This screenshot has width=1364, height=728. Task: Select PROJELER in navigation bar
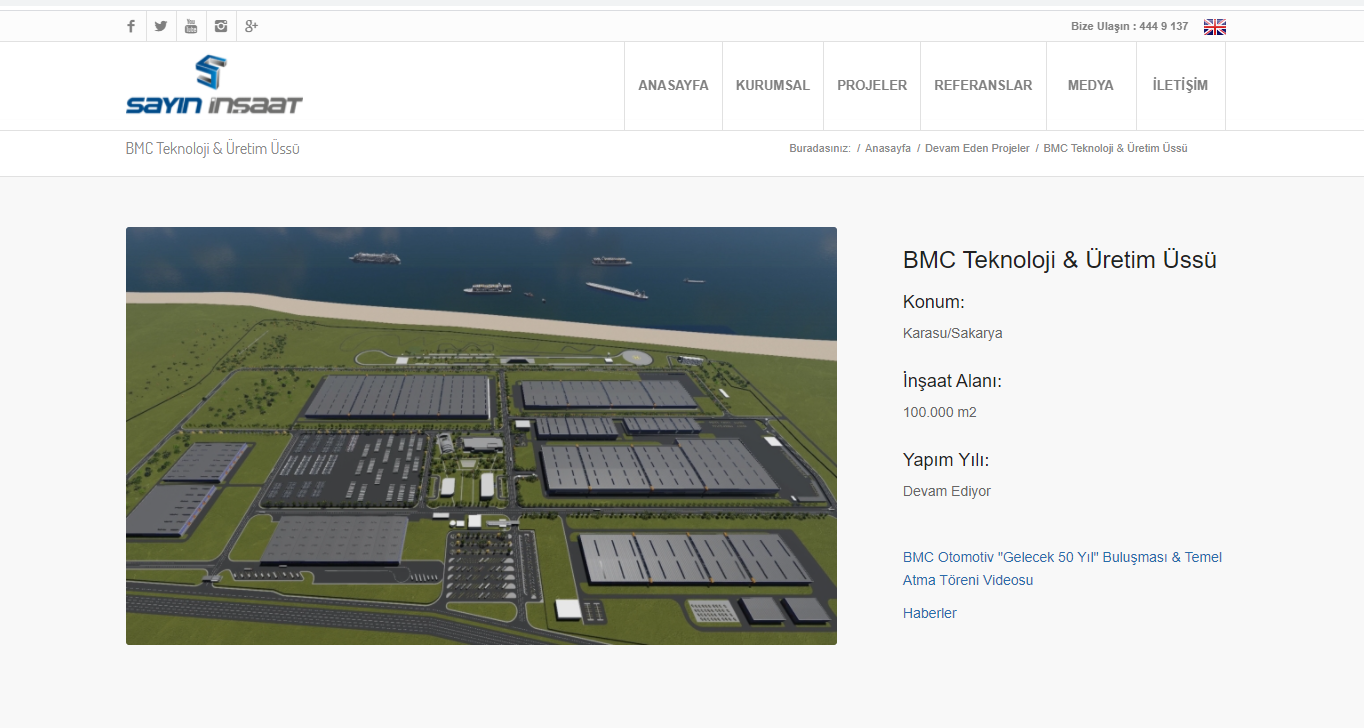click(x=872, y=86)
